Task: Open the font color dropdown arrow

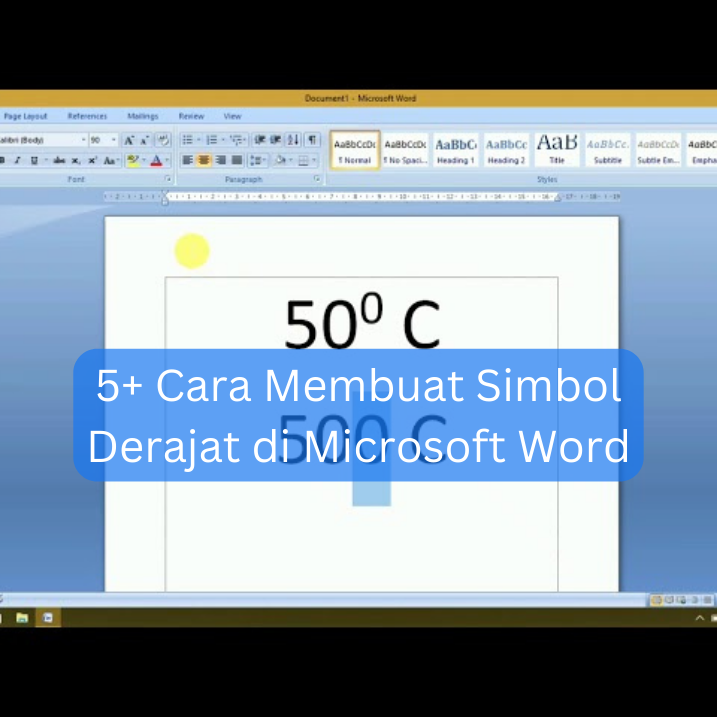Action: click(167, 161)
